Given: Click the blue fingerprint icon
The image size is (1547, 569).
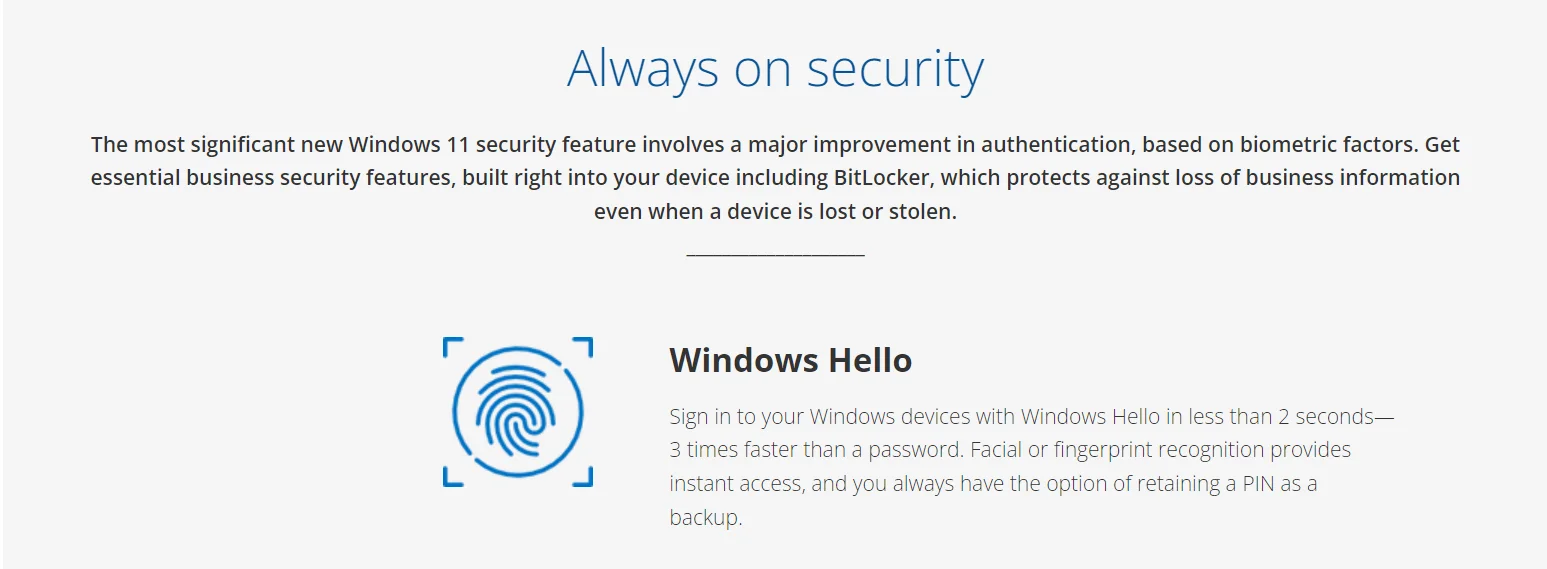Looking at the screenshot, I should [517, 412].
